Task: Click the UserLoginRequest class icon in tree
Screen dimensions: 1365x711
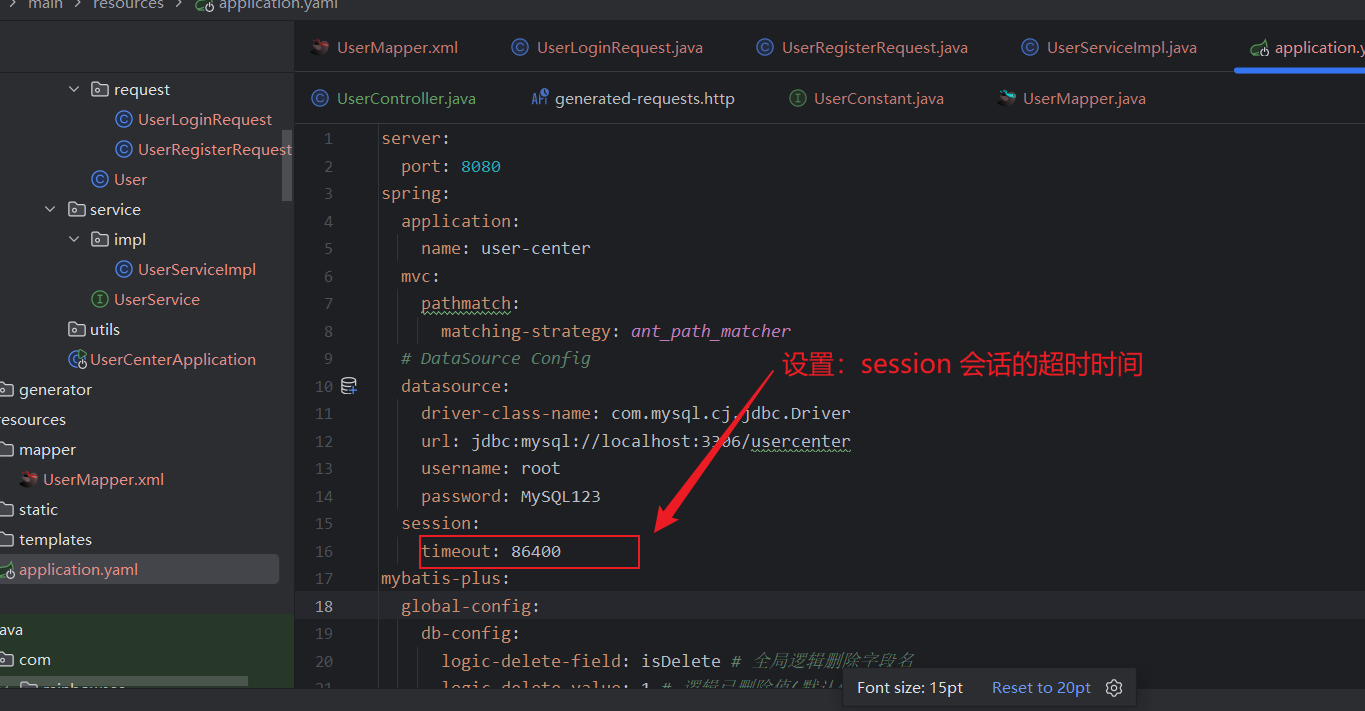Action: [124, 119]
